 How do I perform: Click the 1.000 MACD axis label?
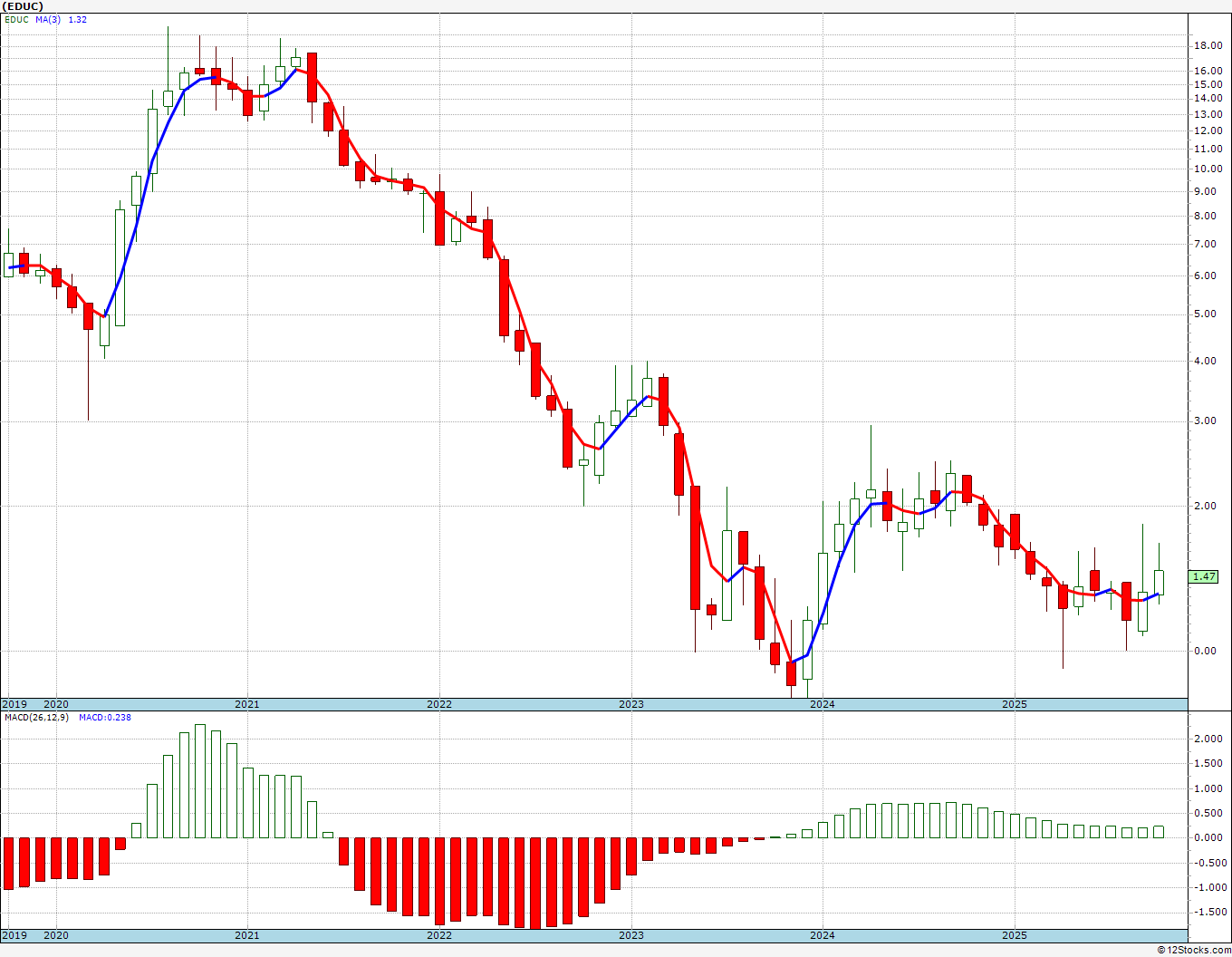(x=1209, y=788)
